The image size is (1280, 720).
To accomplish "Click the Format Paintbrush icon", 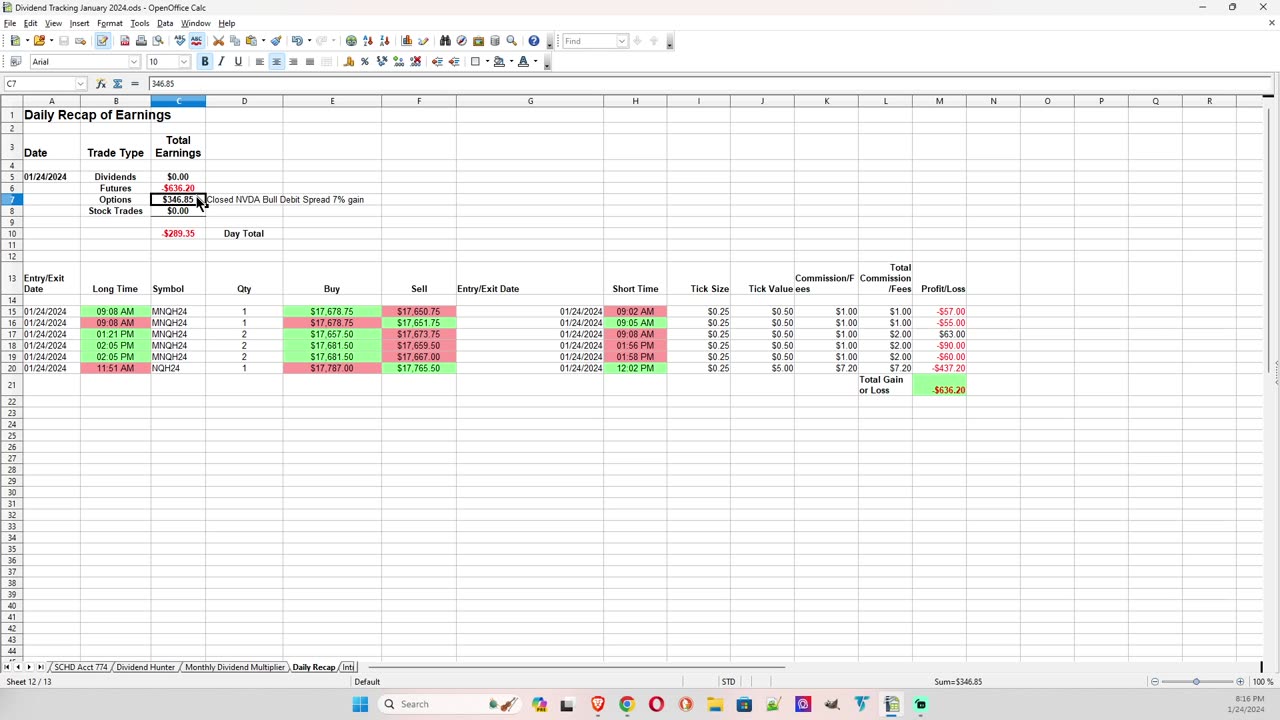I will [x=276, y=41].
